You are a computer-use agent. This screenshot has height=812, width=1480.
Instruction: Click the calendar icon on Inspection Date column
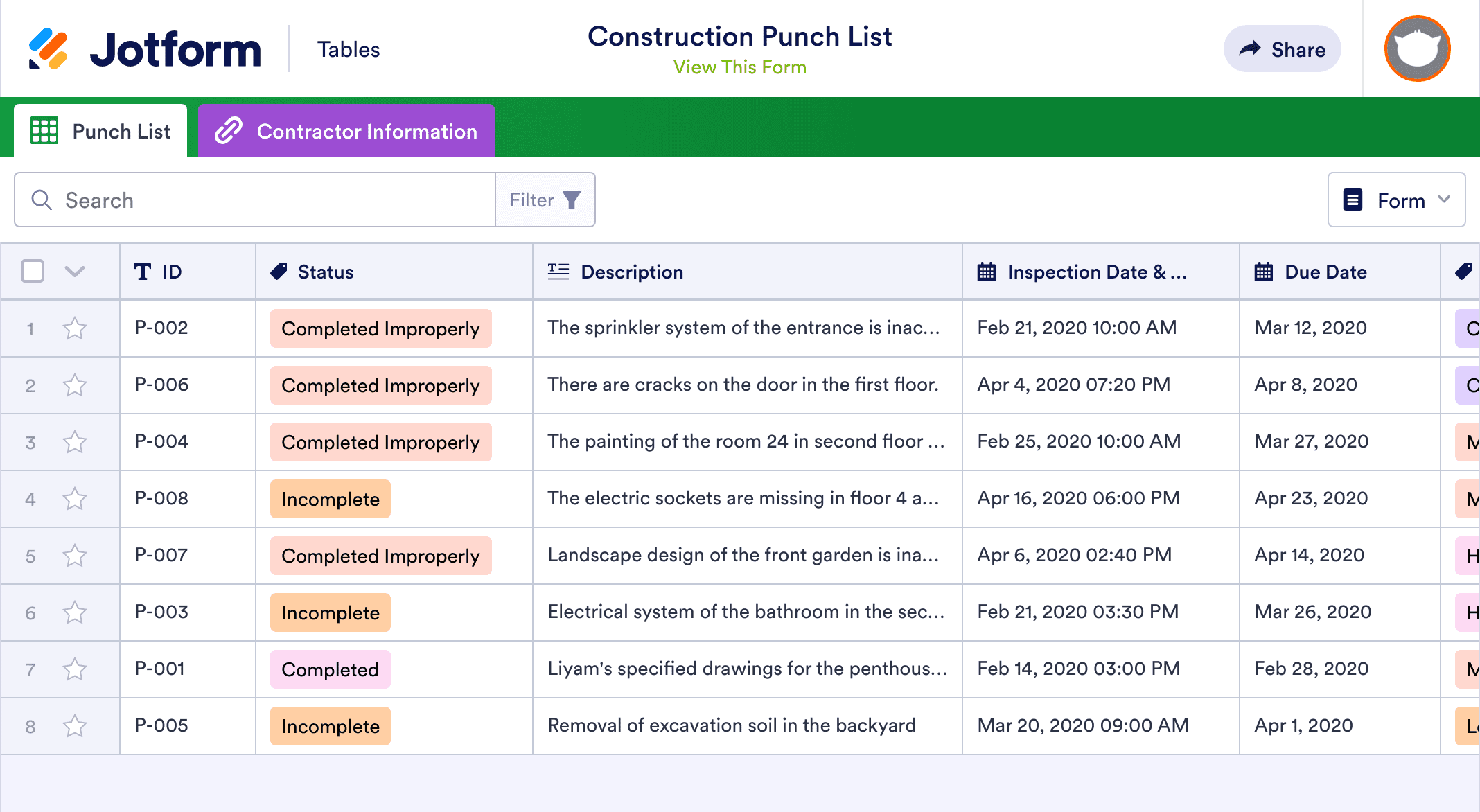tap(986, 272)
